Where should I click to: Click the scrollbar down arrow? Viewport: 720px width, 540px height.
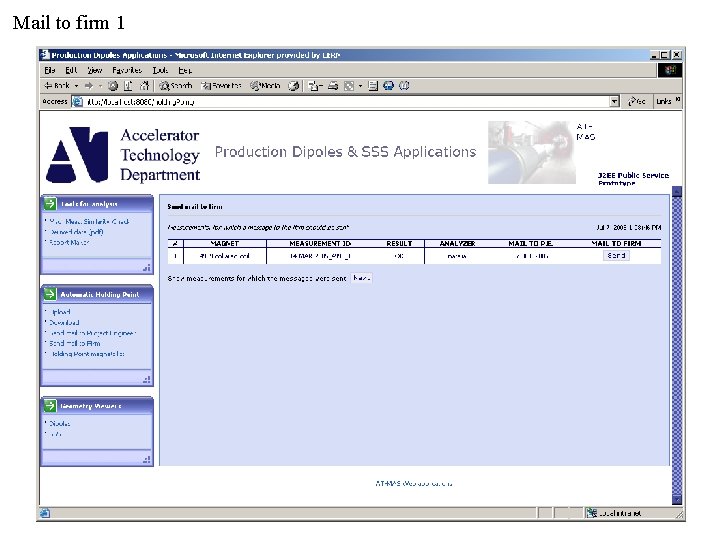tap(677, 499)
